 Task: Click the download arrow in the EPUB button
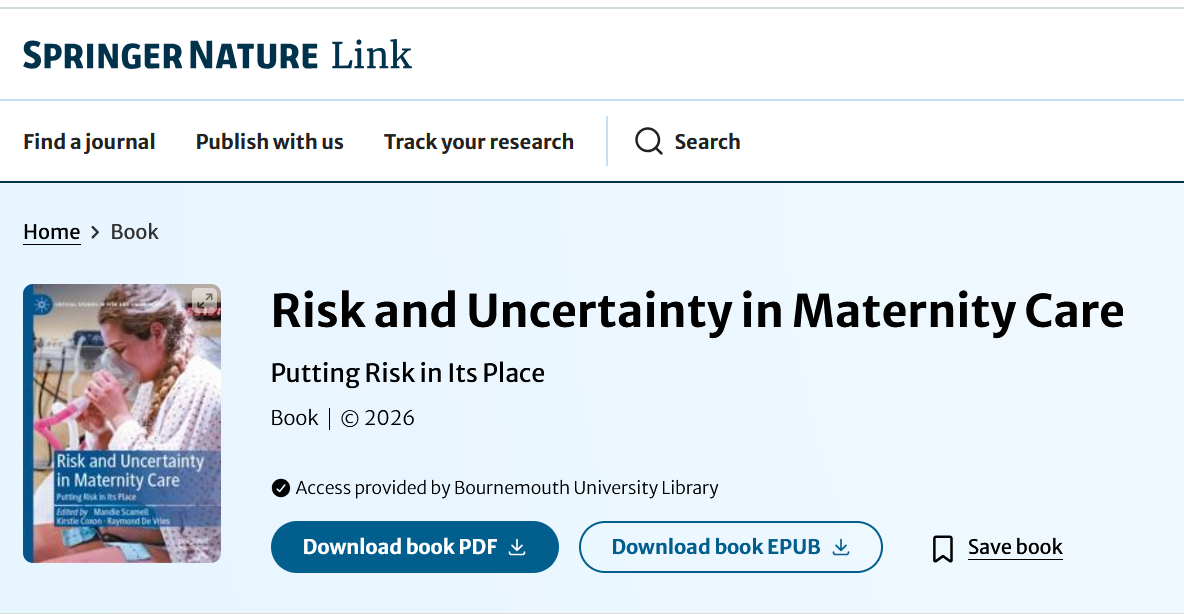pyautogui.click(x=841, y=548)
